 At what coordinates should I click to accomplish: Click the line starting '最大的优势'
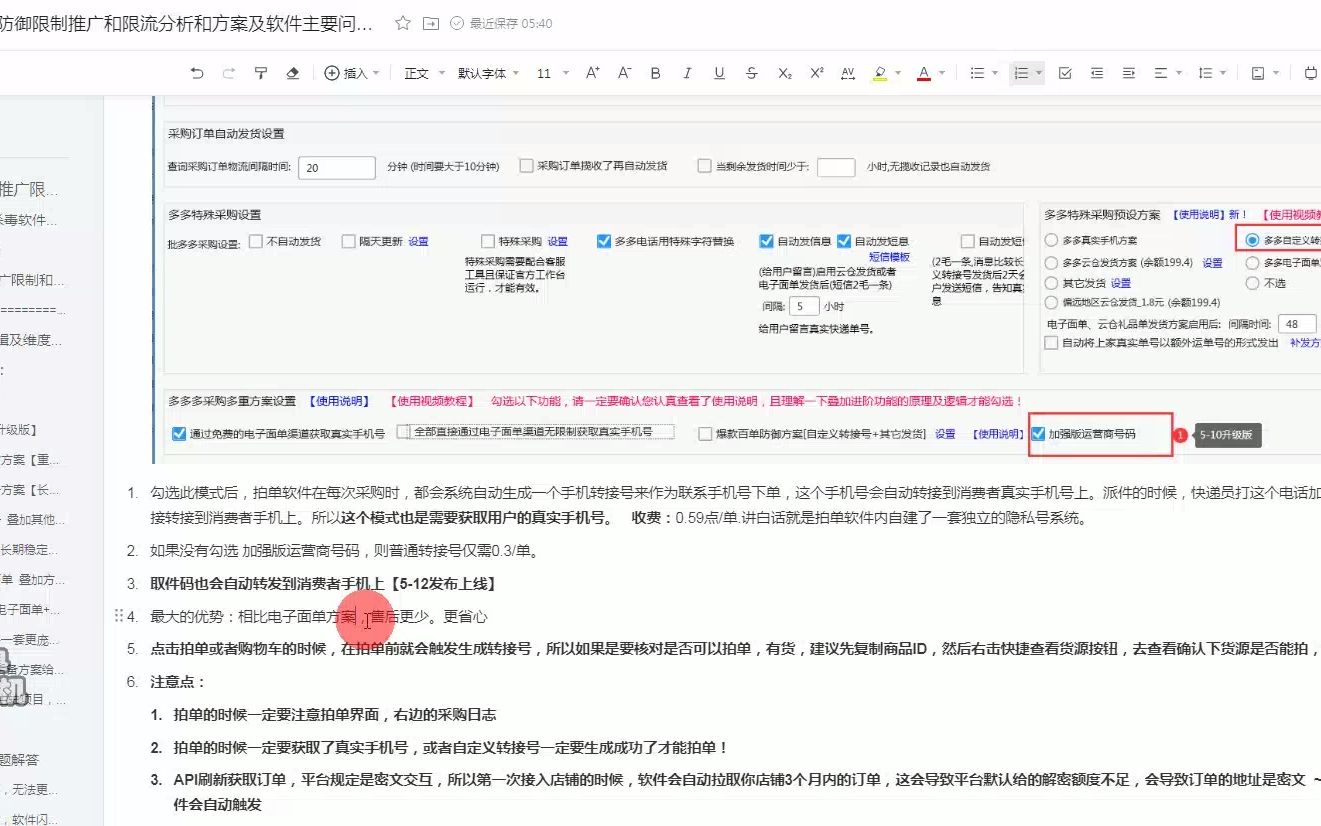318,617
